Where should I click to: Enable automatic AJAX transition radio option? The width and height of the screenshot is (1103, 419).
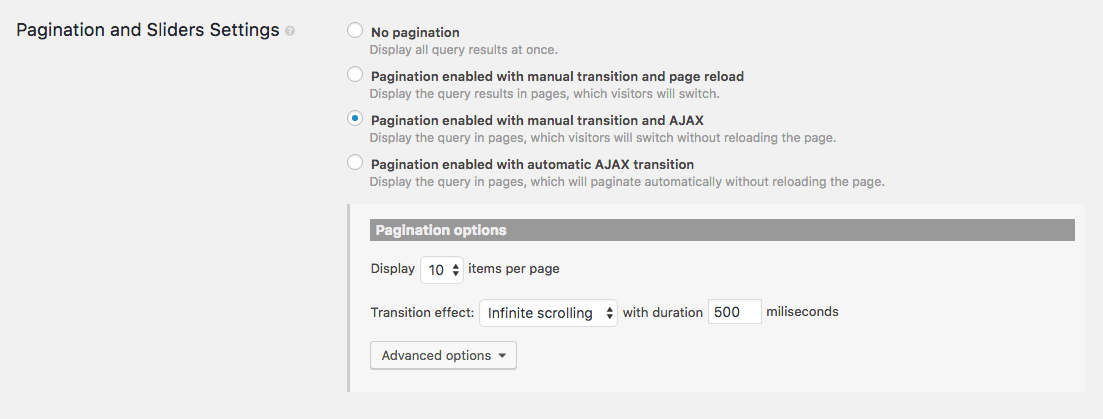point(355,163)
